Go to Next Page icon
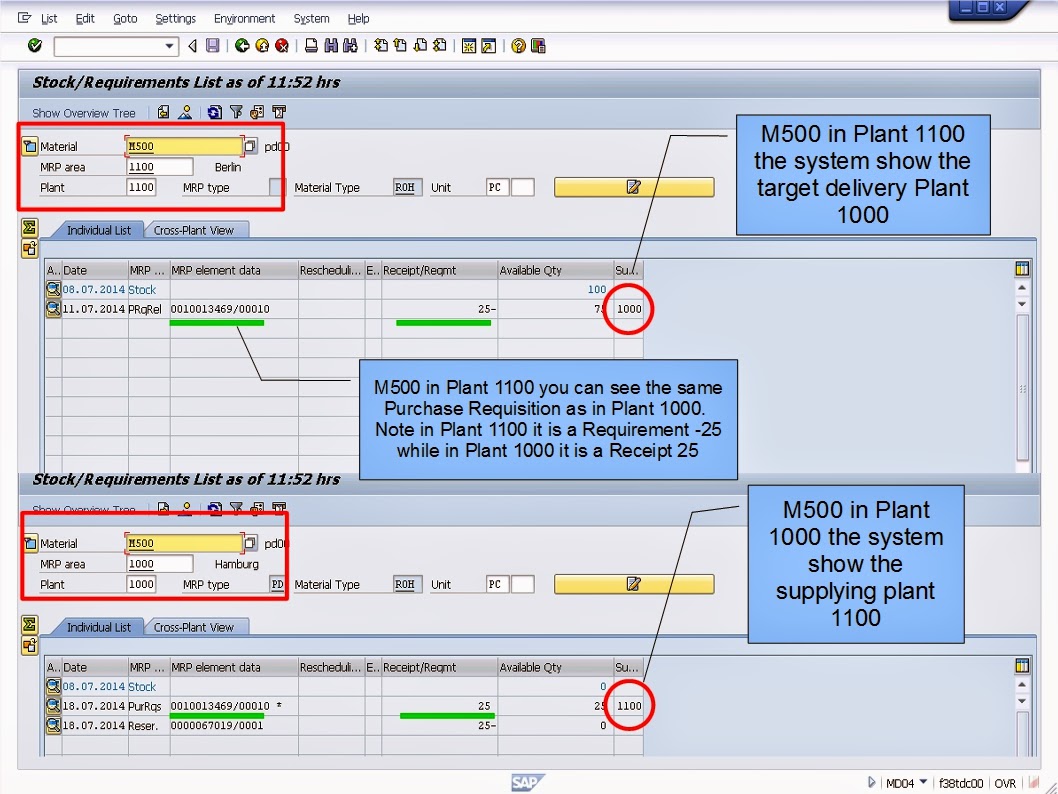 (x=420, y=45)
